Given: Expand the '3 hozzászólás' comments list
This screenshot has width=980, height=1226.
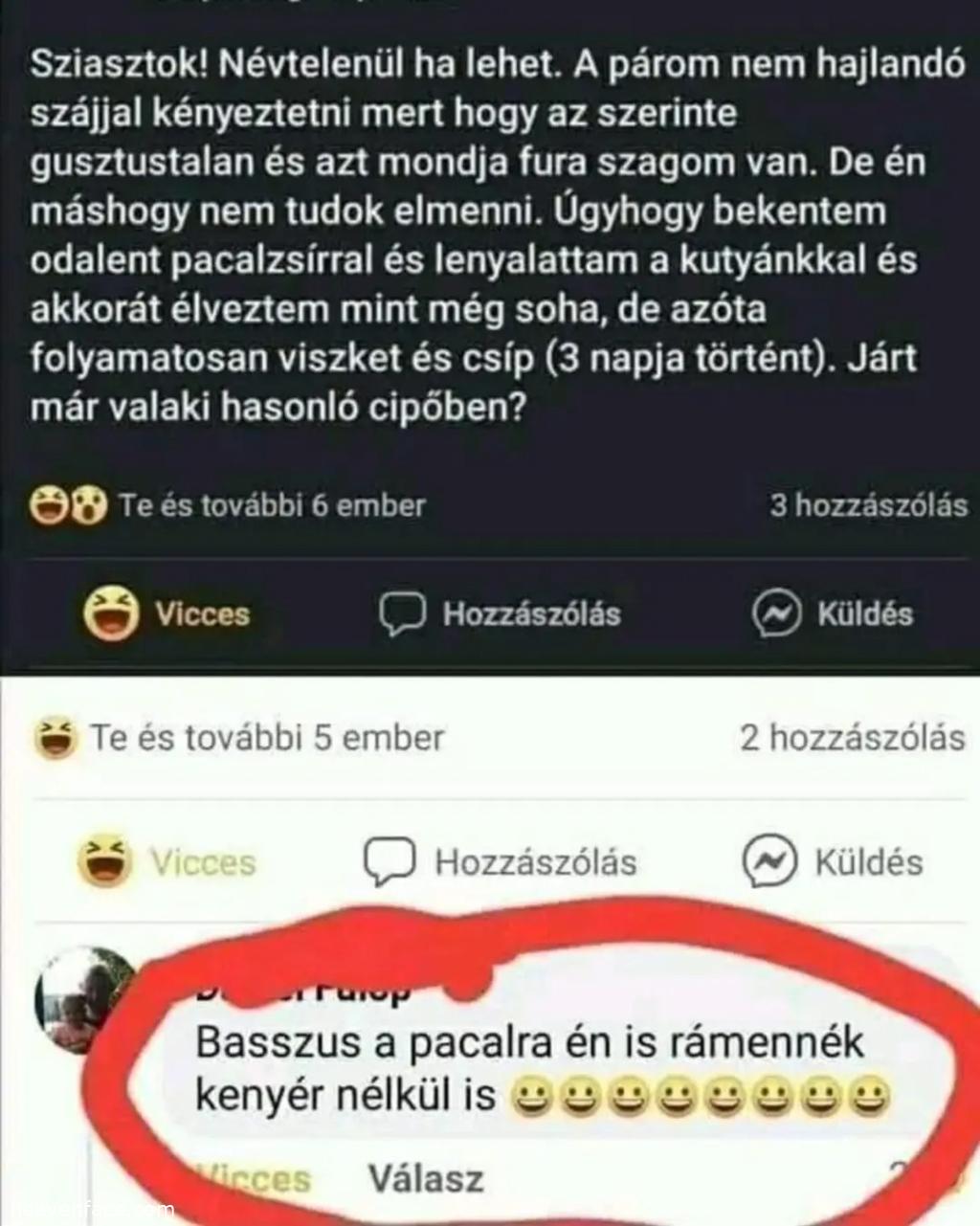Looking at the screenshot, I should 869,505.
